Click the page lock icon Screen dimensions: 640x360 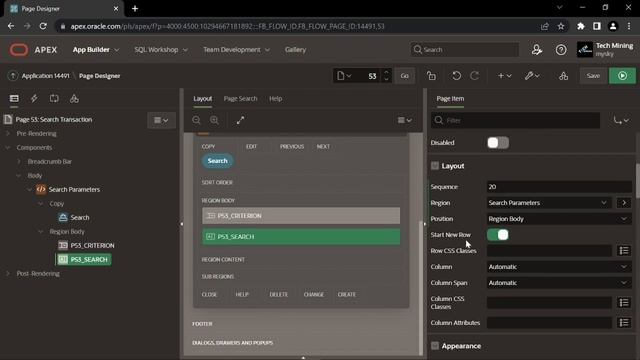[x=431, y=76]
